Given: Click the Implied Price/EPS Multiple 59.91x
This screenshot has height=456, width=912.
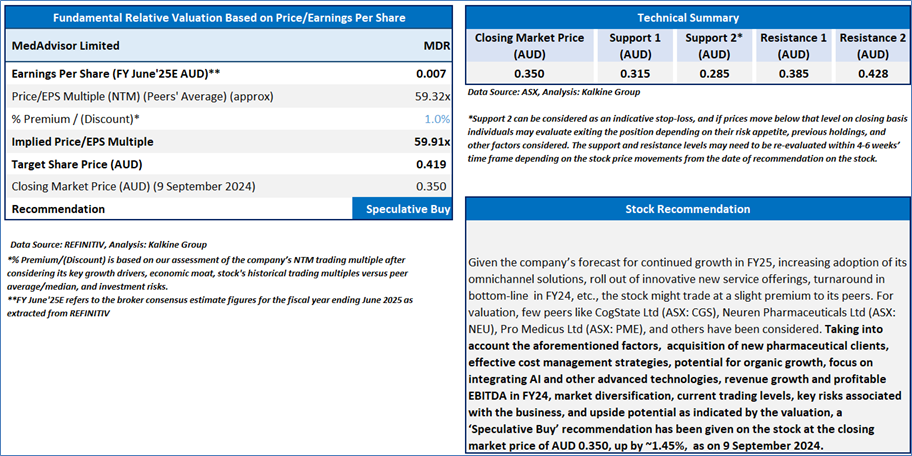Looking at the screenshot, I should (x=429, y=142).
